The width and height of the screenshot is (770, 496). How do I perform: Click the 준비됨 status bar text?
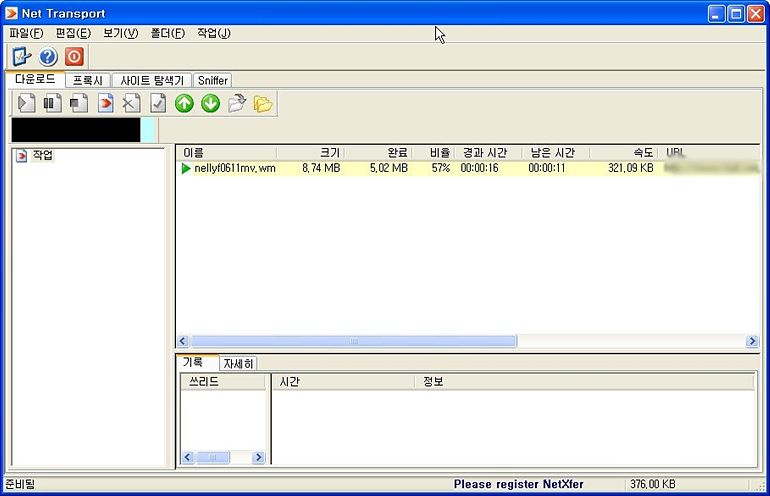[x=20, y=484]
